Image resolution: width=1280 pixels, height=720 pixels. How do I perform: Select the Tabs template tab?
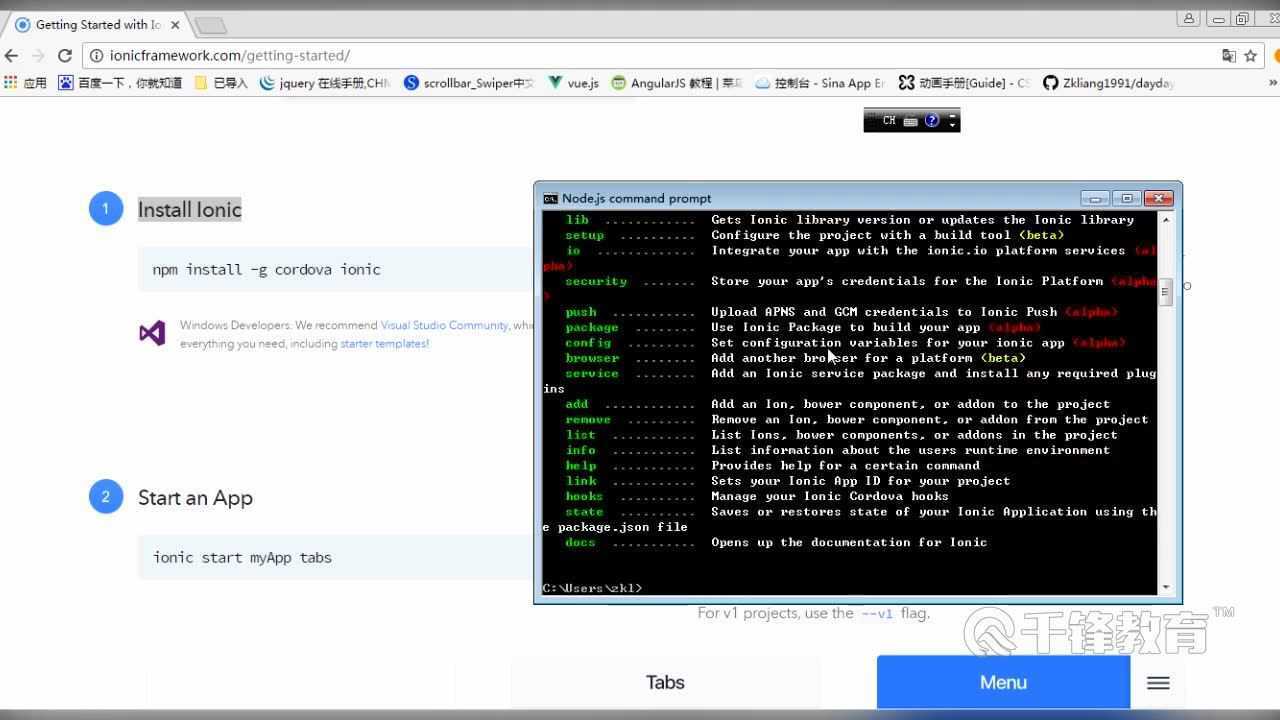pos(665,683)
